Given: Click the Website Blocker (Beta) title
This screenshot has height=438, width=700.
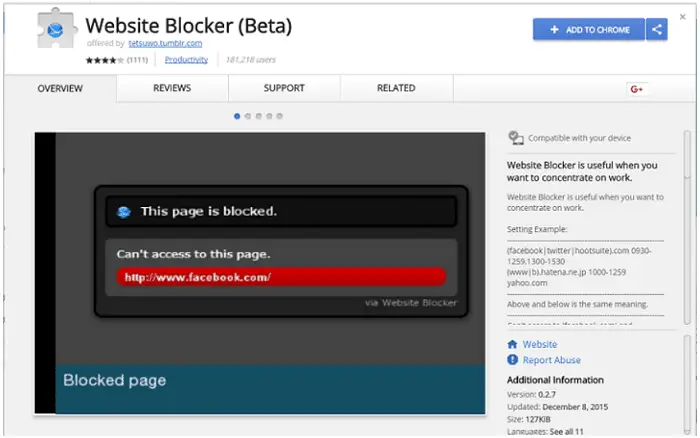Looking at the screenshot, I should (x=189, y=26).
